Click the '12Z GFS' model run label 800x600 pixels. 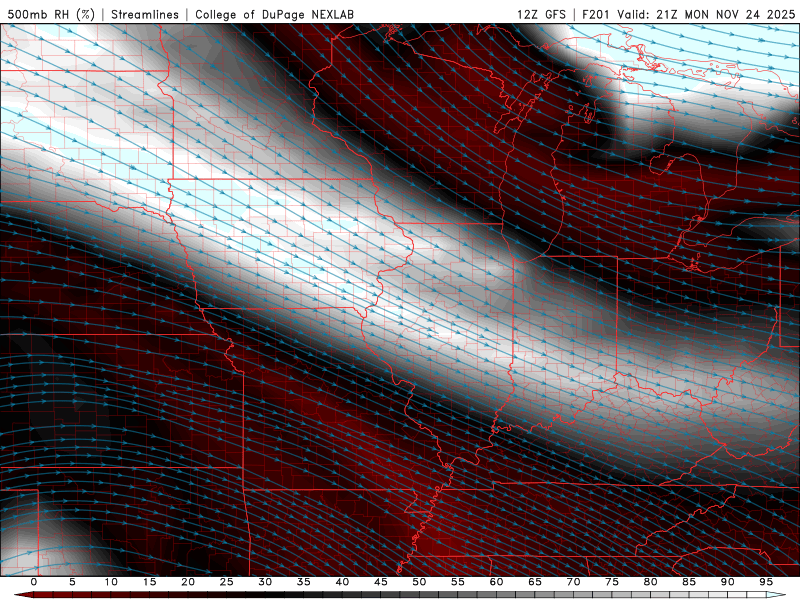(x=541, y=14)
